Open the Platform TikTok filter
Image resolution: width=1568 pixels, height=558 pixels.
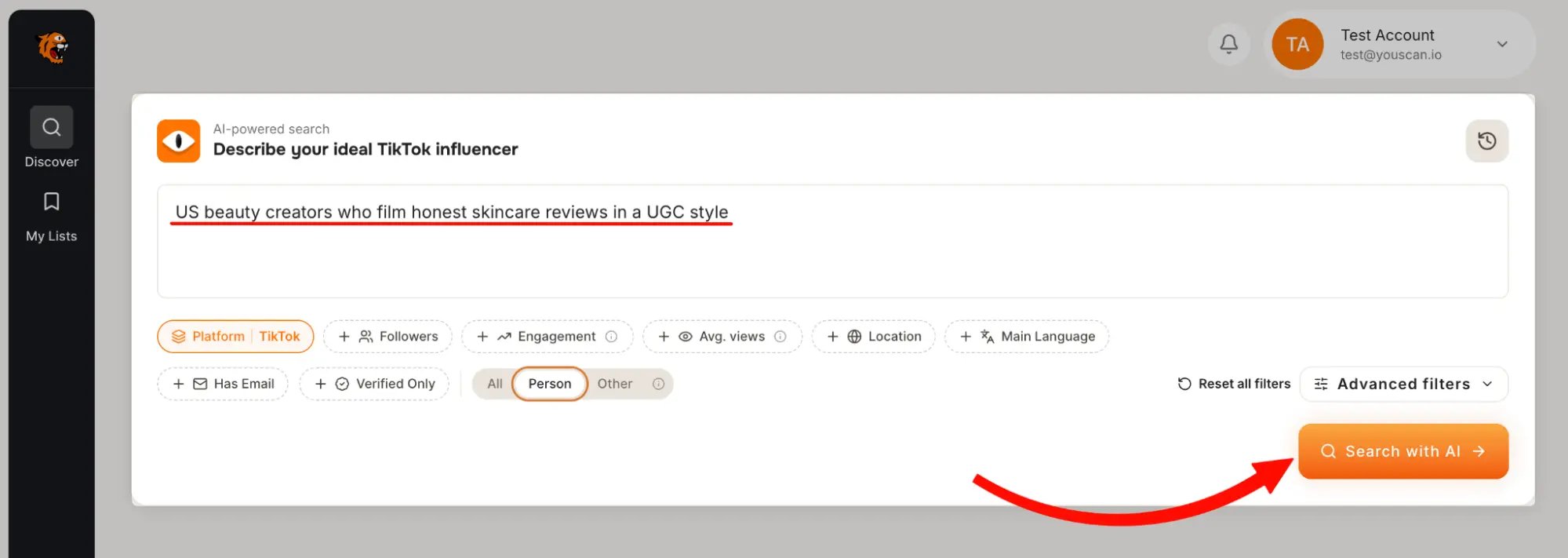[235, 337]
